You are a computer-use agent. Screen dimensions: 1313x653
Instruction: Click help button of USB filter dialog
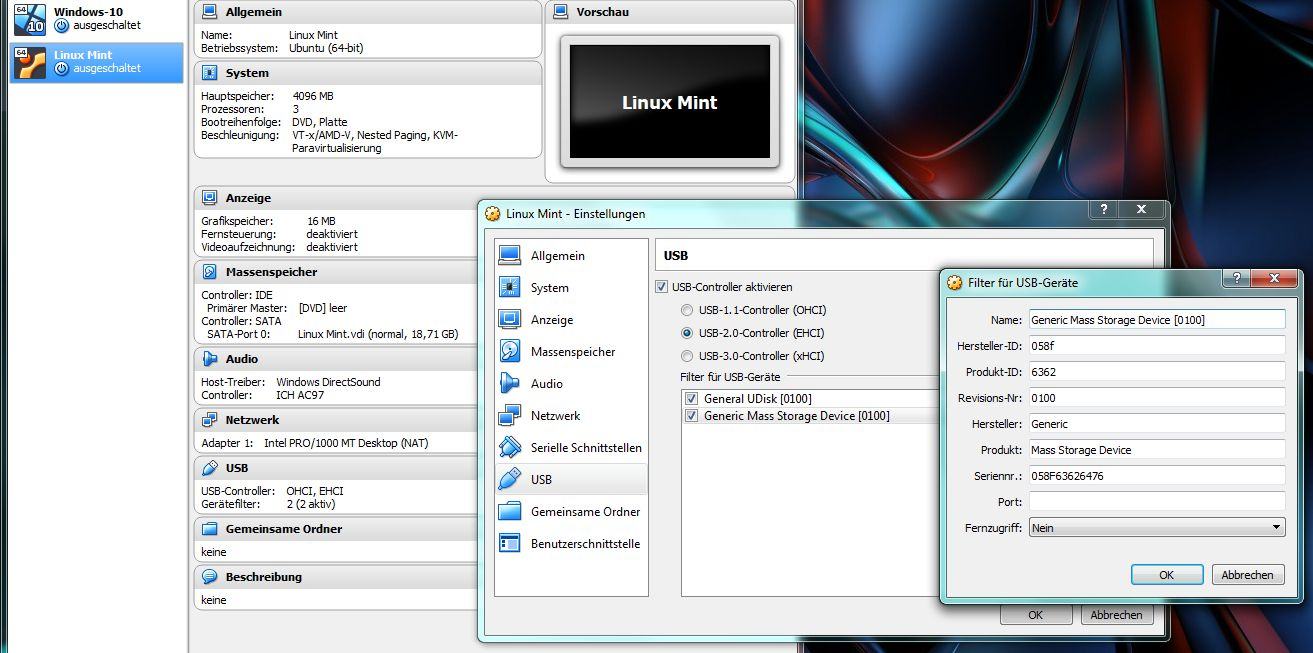(1237, 278)
